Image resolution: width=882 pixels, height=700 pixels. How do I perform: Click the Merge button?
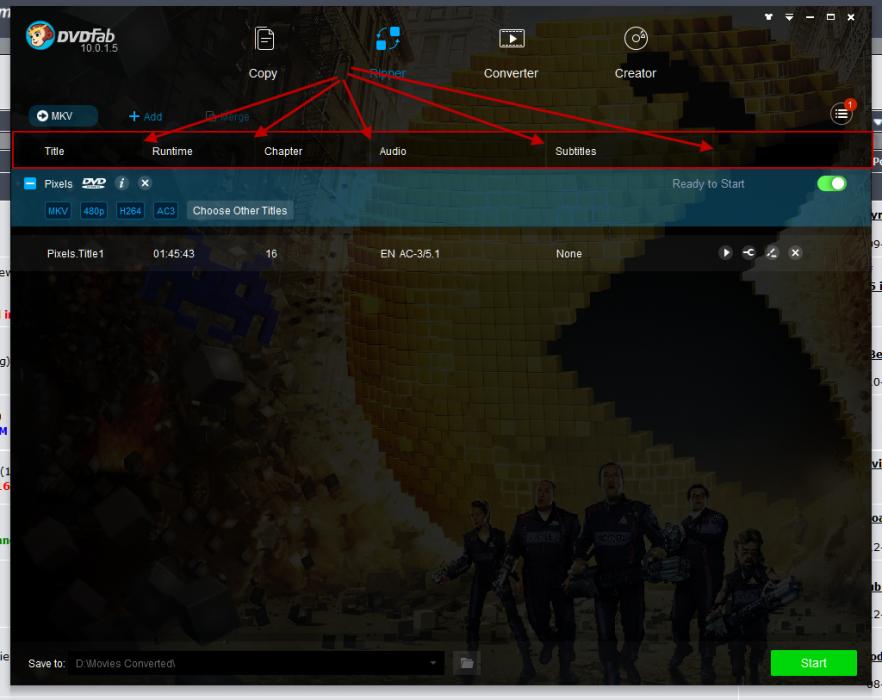(228, 116)
